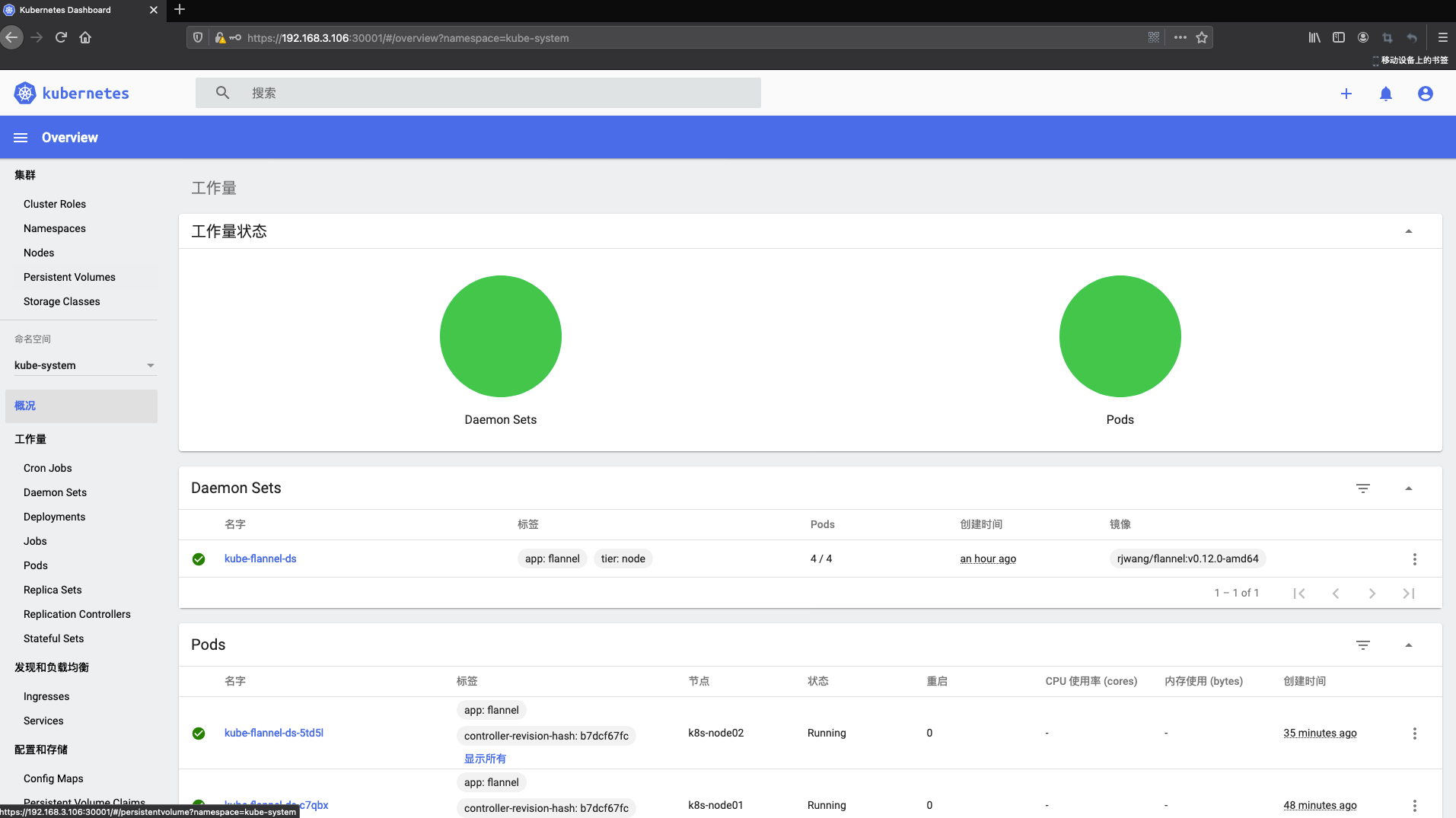Click 'an hour ago' creation time

tap(988, 559)
